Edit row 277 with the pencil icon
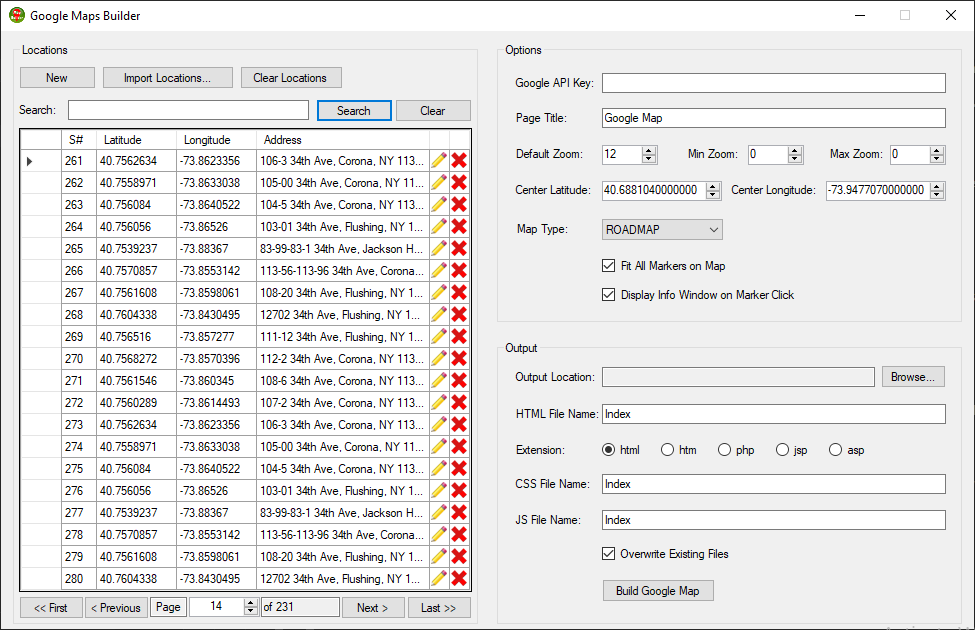Viewport: 975px width, 630px height. click(x=439, y=513)
